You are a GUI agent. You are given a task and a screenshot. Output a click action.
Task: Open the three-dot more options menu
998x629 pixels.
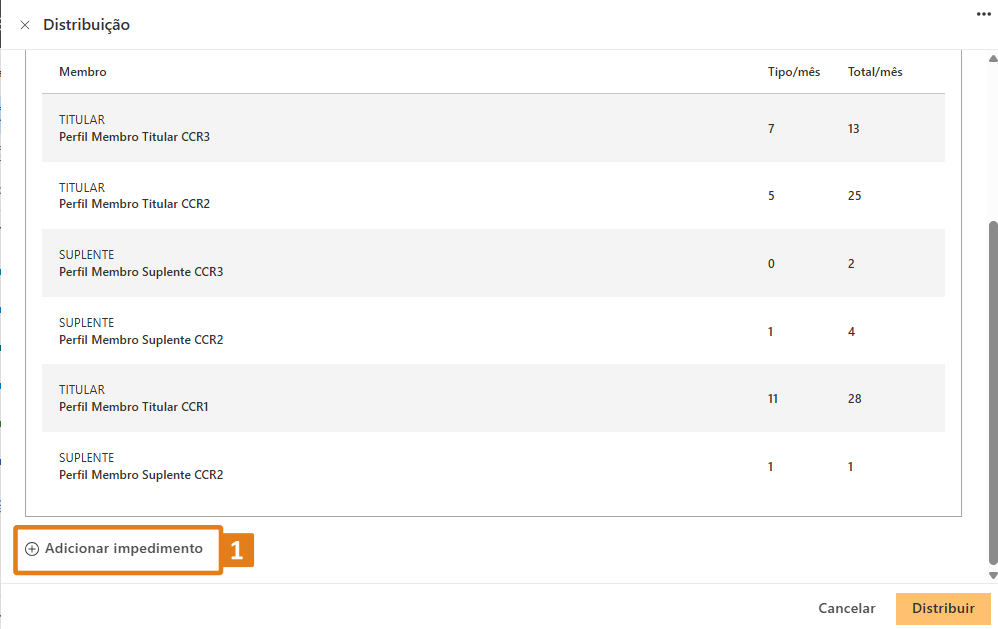[983, 13]
